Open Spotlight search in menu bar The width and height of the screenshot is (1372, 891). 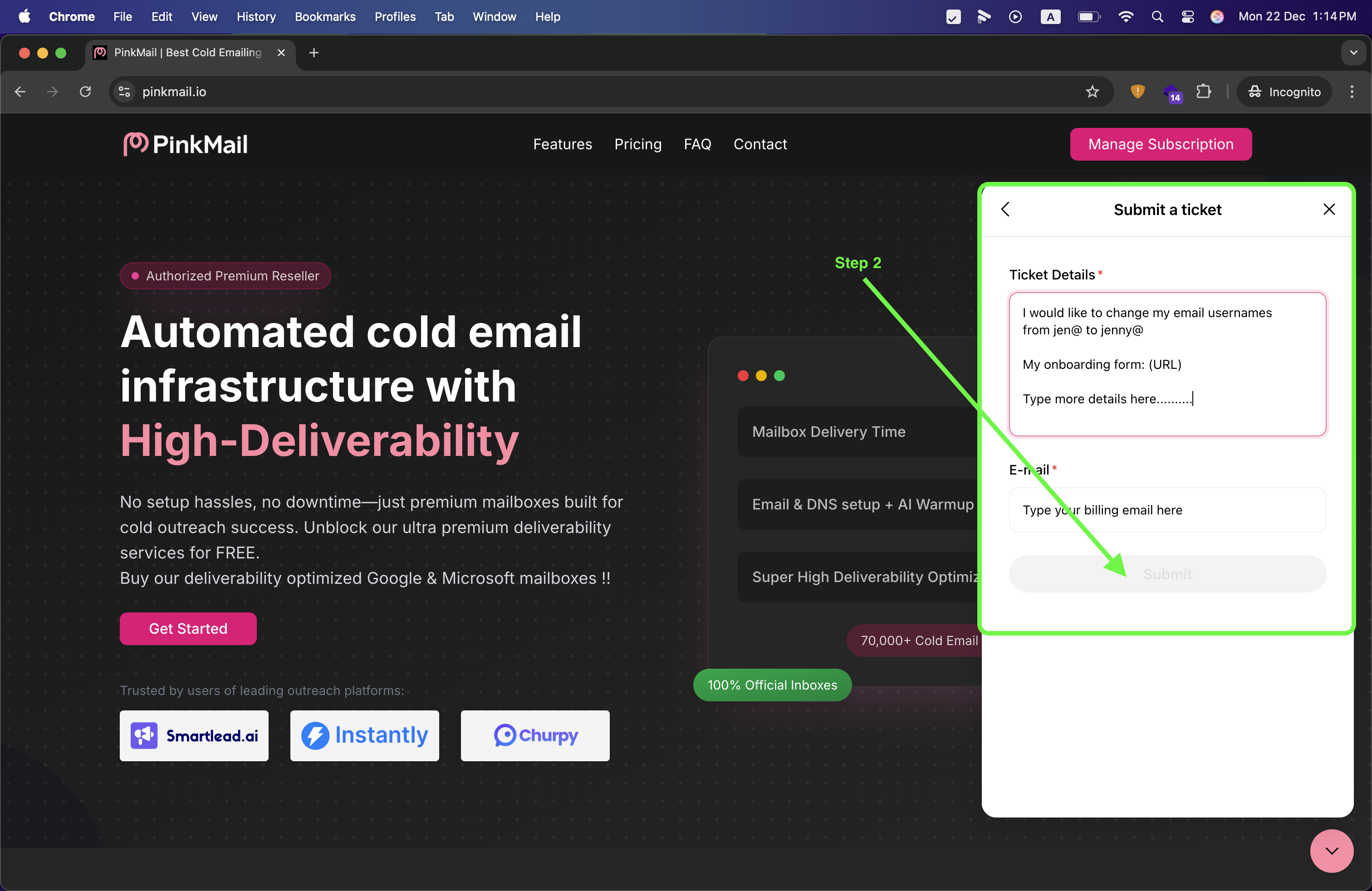[1157, 17]
